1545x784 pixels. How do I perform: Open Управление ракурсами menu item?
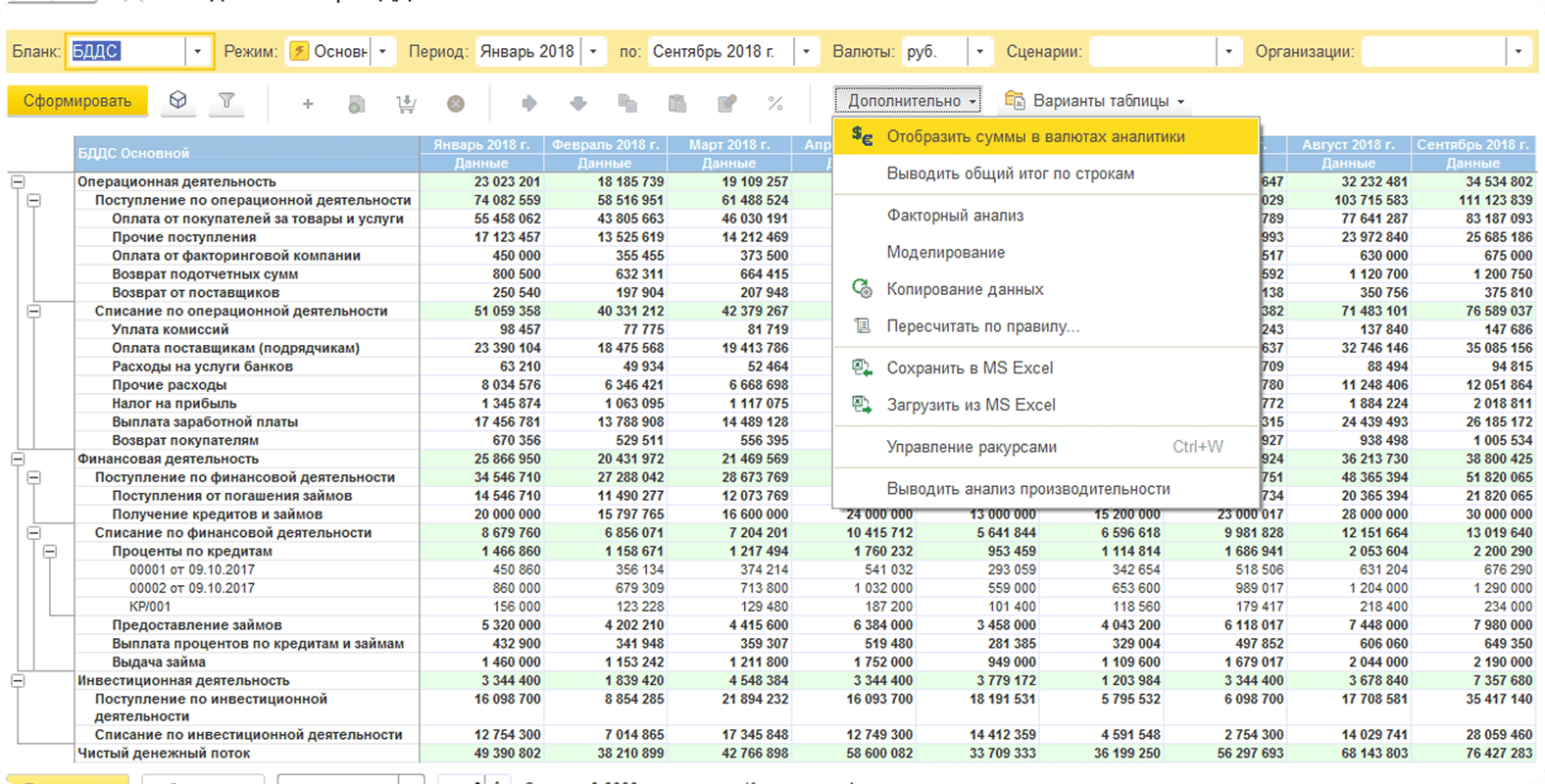1045,447
